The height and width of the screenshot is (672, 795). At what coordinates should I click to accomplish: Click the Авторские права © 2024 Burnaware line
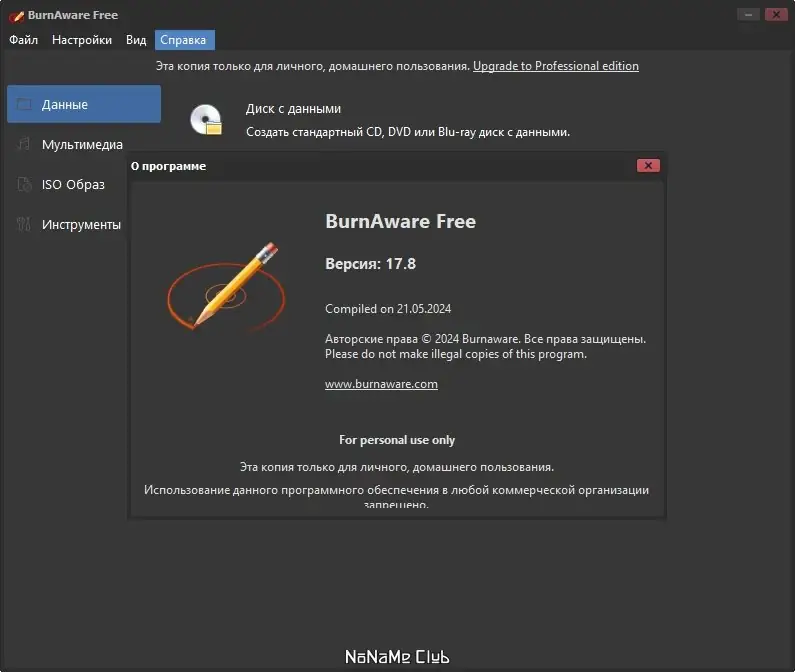click(485, 339)
